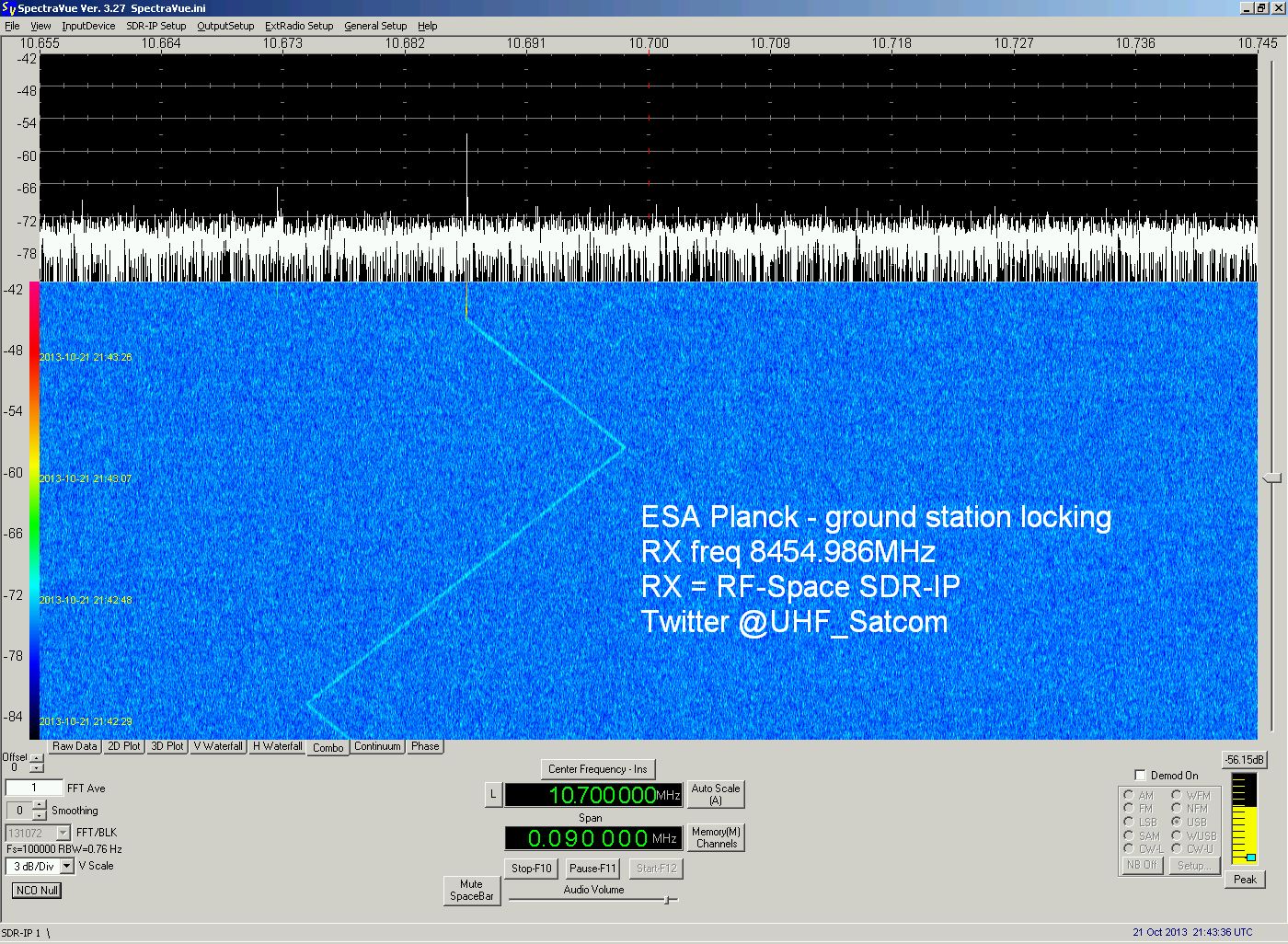Click the 10.700000 MHz center frequency display
Image resolution: width=1288 pixels, height=944 pixels.
click(593, 795)
